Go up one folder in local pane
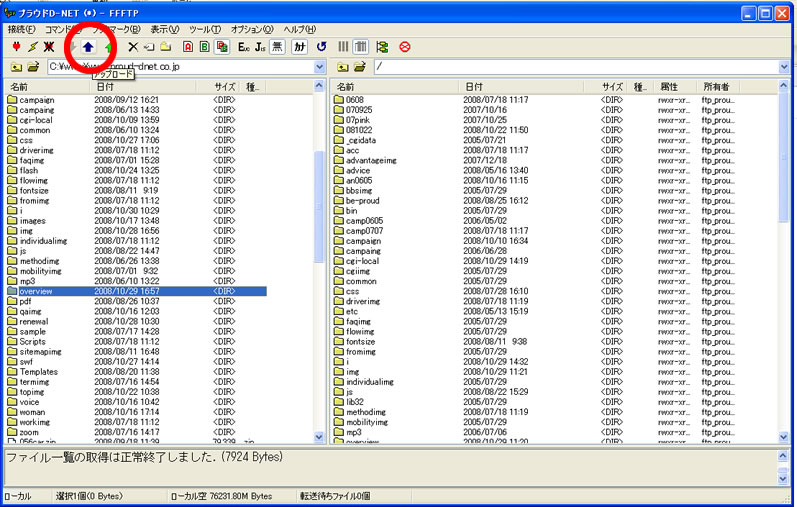 click(x=16, y=67)
